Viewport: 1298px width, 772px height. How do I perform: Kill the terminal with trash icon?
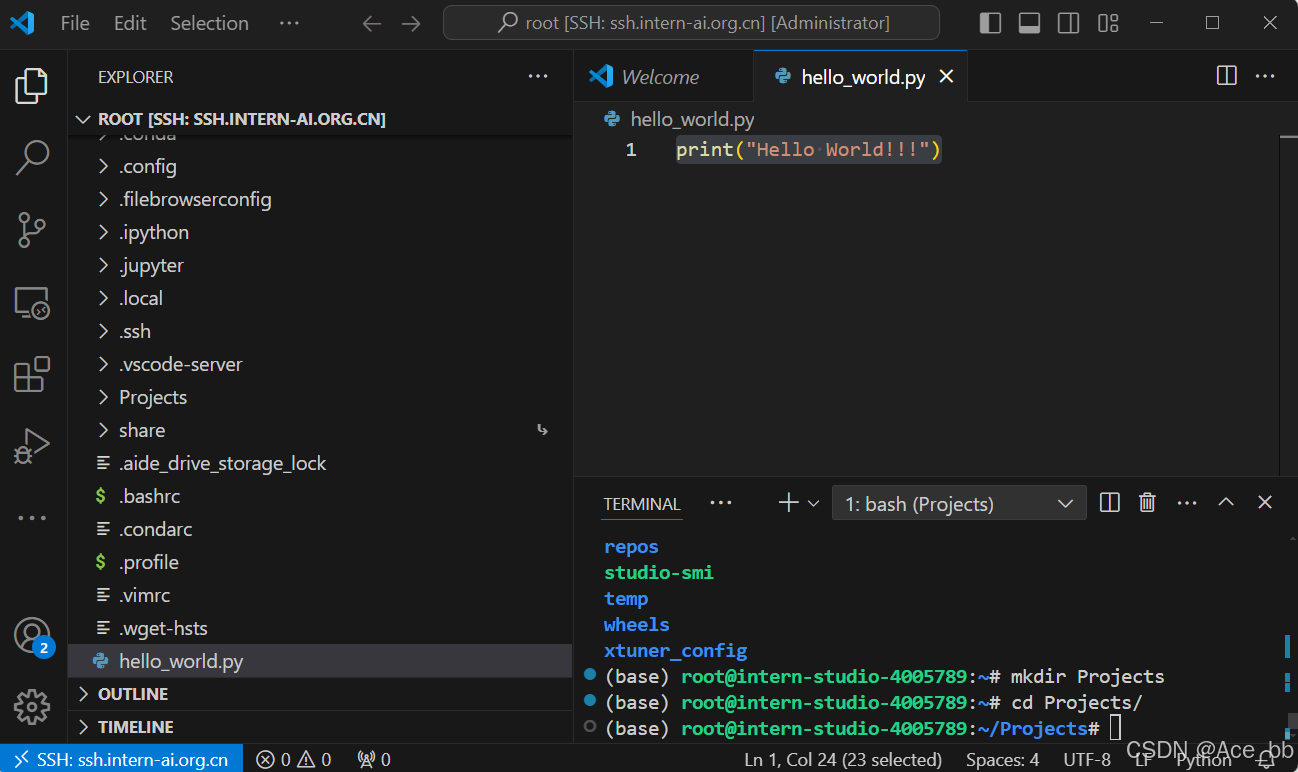1148,503
